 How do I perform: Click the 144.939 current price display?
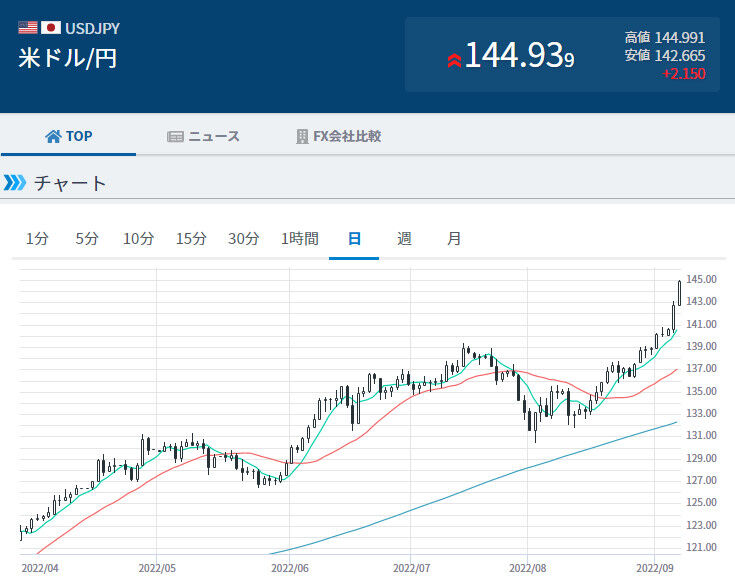coord(519,56)
